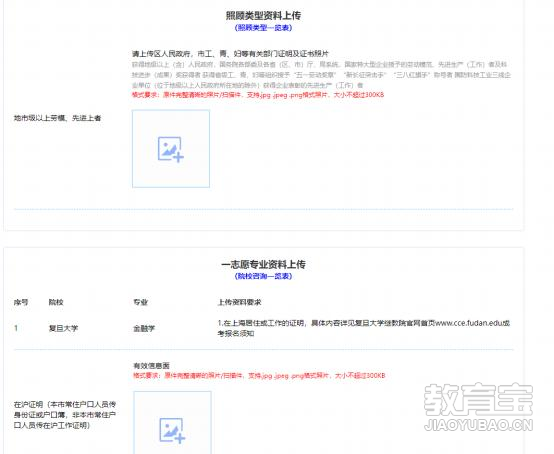Viewport: 554px width, 454px height.
Task: Click the 请上传区人民政府 instruction line
Action: click(x=230, y=54)
